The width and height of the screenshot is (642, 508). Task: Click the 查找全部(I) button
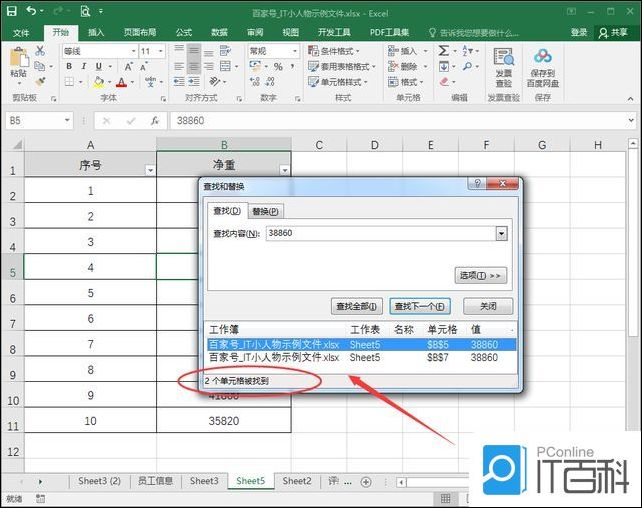click(357, 306)
